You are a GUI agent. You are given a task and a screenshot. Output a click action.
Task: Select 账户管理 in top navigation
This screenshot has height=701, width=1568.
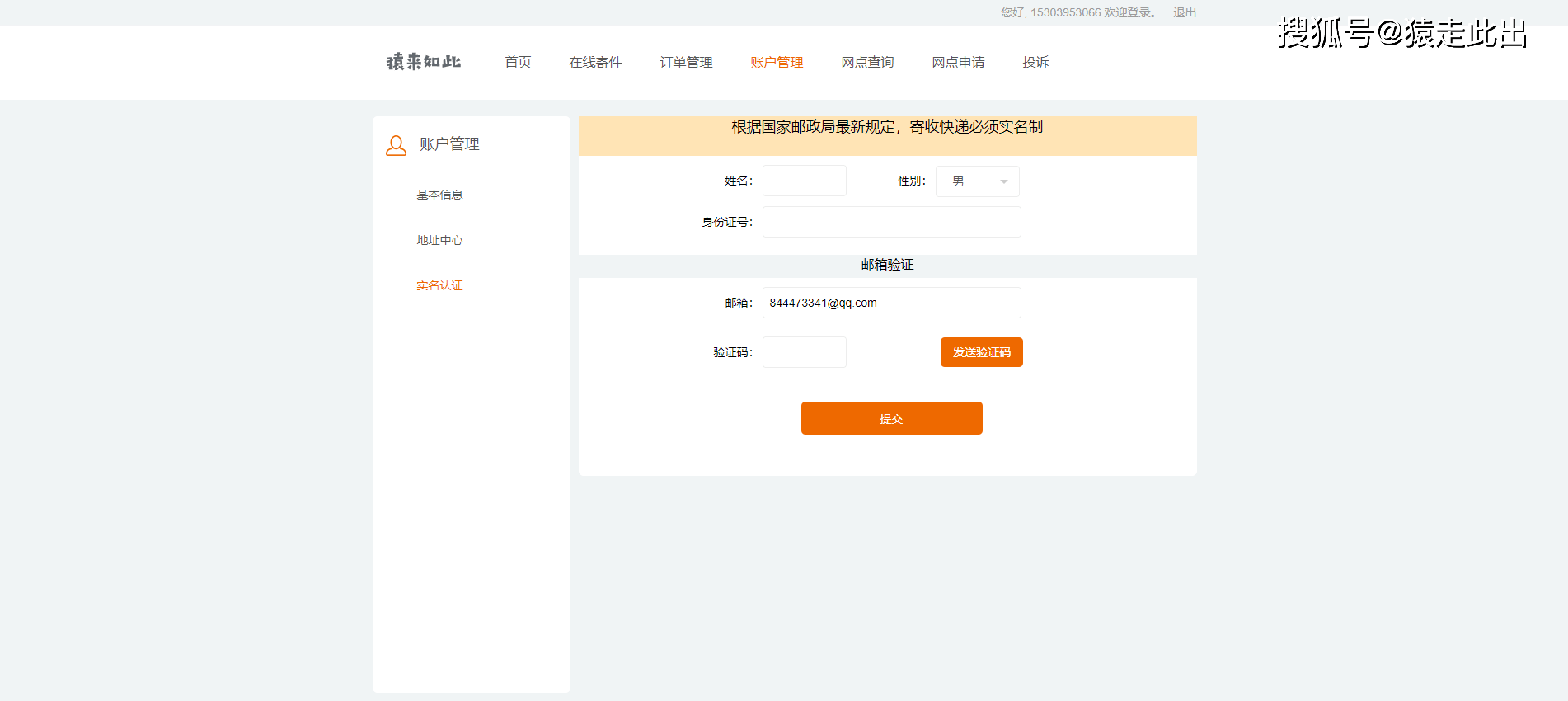777,63
